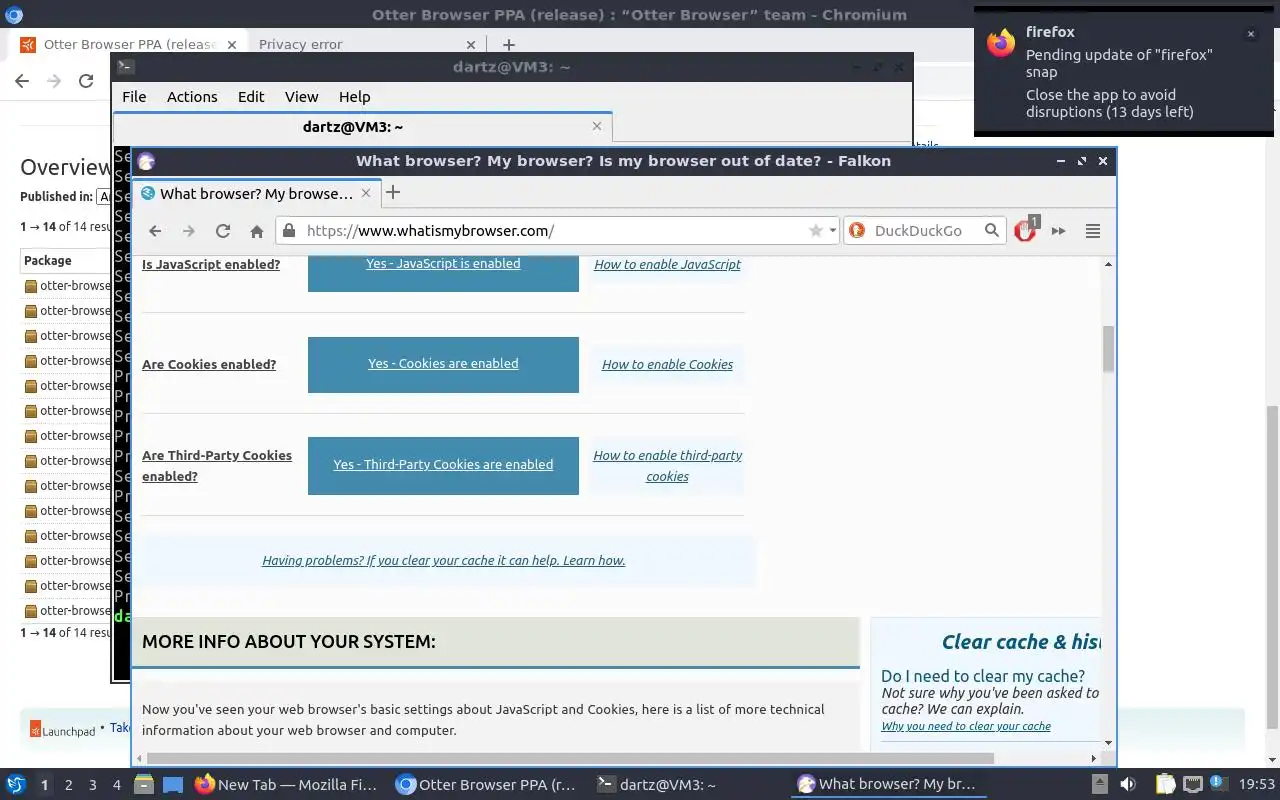The height and width of the screenshot is (800, 1280).
Task: Open DuckDuckGo search engine selector
Action: pos(857,231)
